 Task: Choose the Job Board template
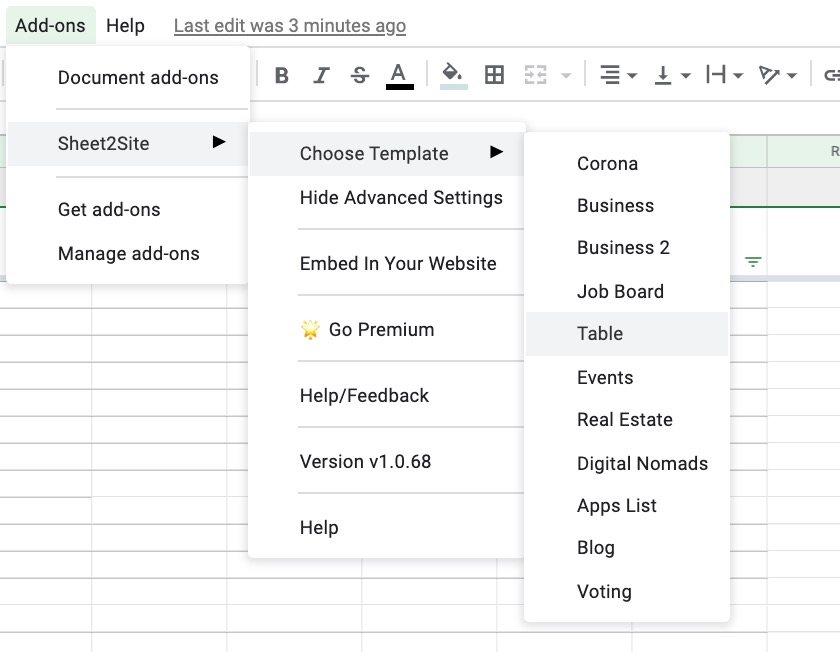(620, 292)
